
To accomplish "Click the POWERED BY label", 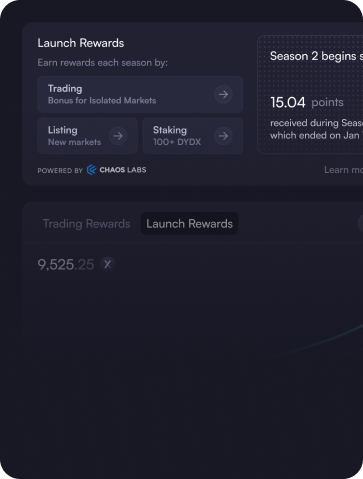I will pos(60,171).
